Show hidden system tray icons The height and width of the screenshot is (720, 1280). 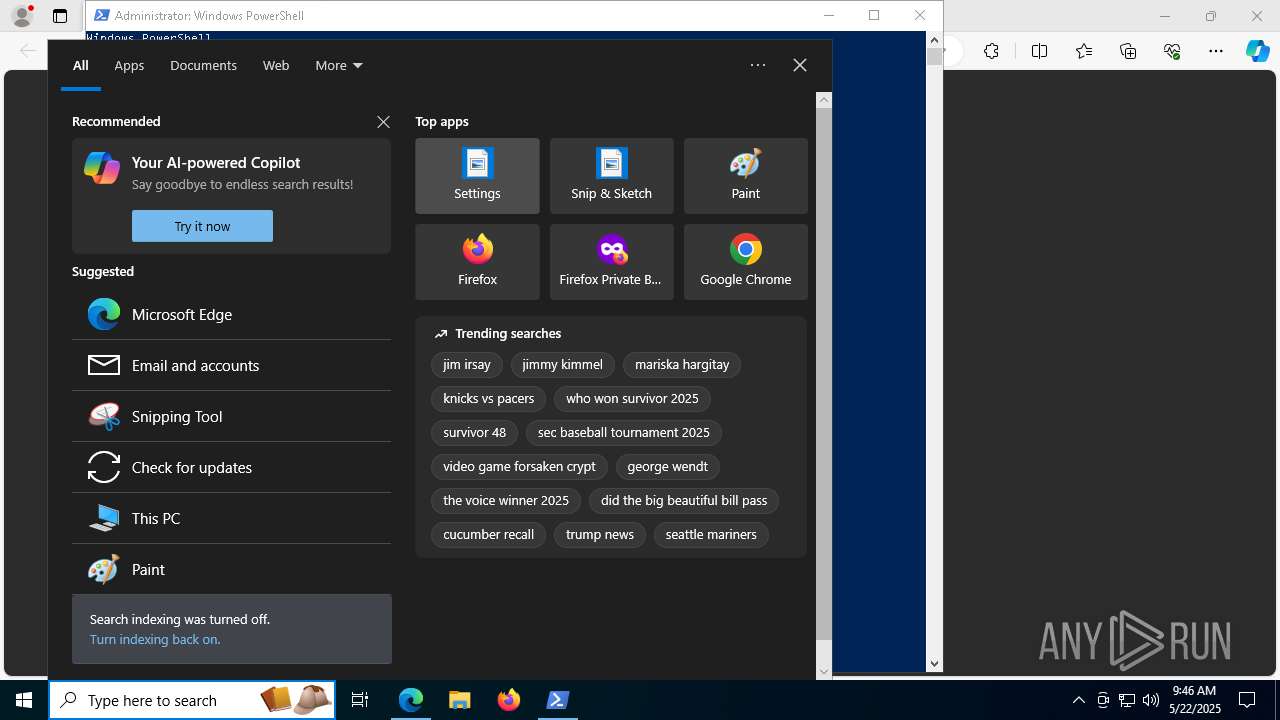point(1078,700)
